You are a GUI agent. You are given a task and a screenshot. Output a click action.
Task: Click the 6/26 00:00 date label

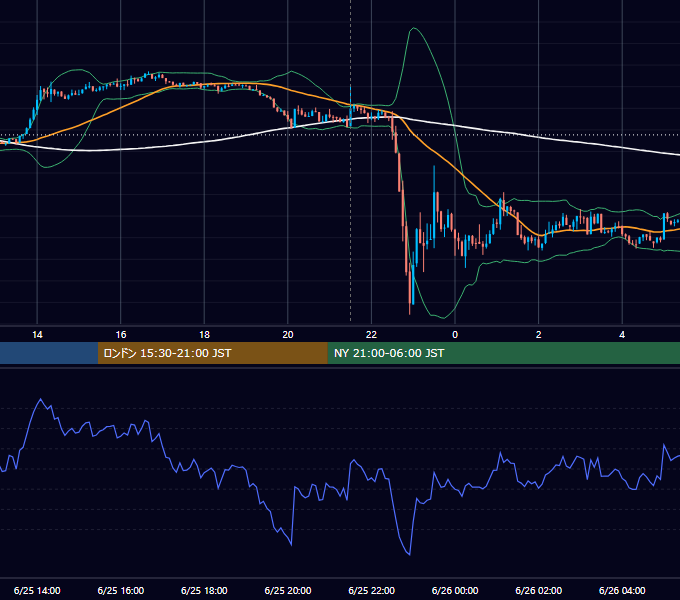click(455, 590)
